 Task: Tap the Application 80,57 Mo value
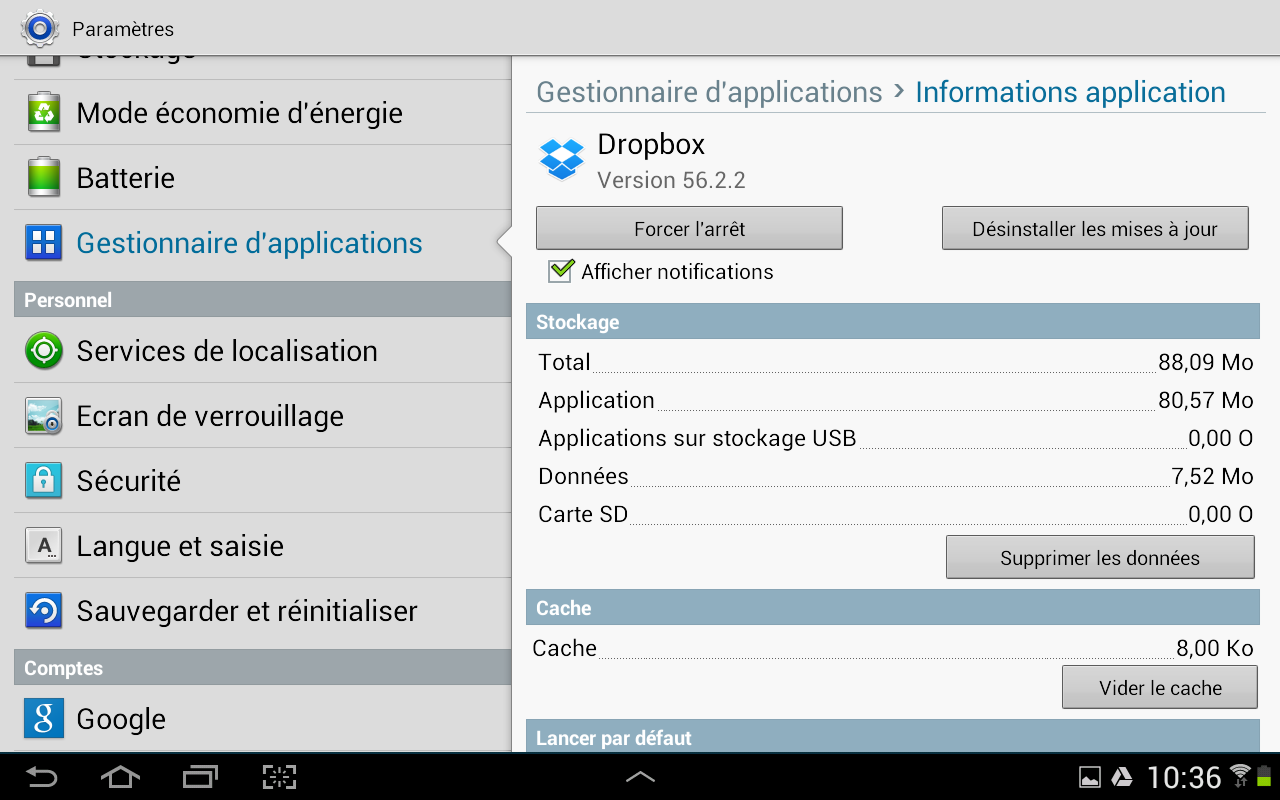click(1205, 400)
